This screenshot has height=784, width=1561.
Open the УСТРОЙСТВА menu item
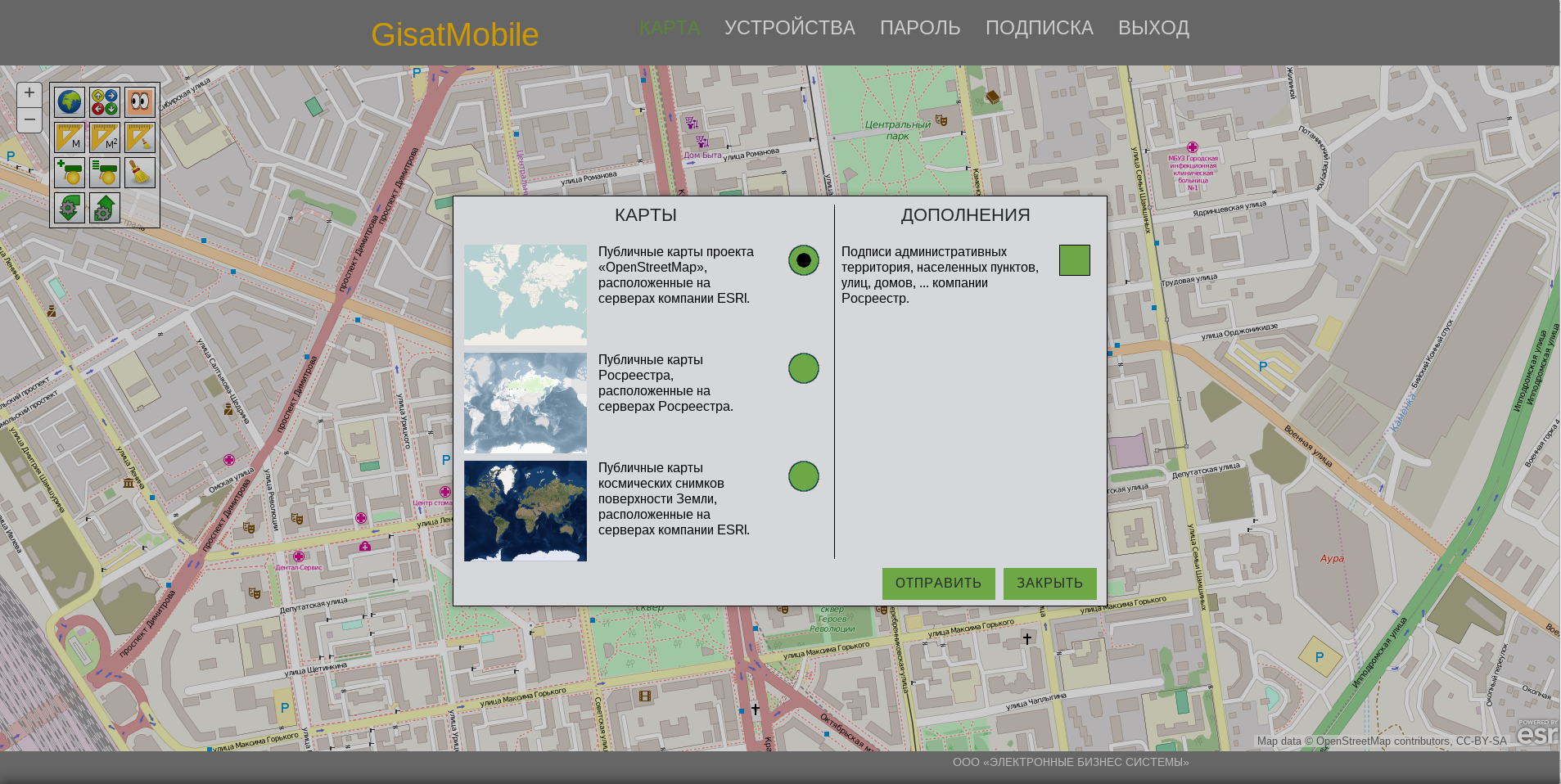789,28
